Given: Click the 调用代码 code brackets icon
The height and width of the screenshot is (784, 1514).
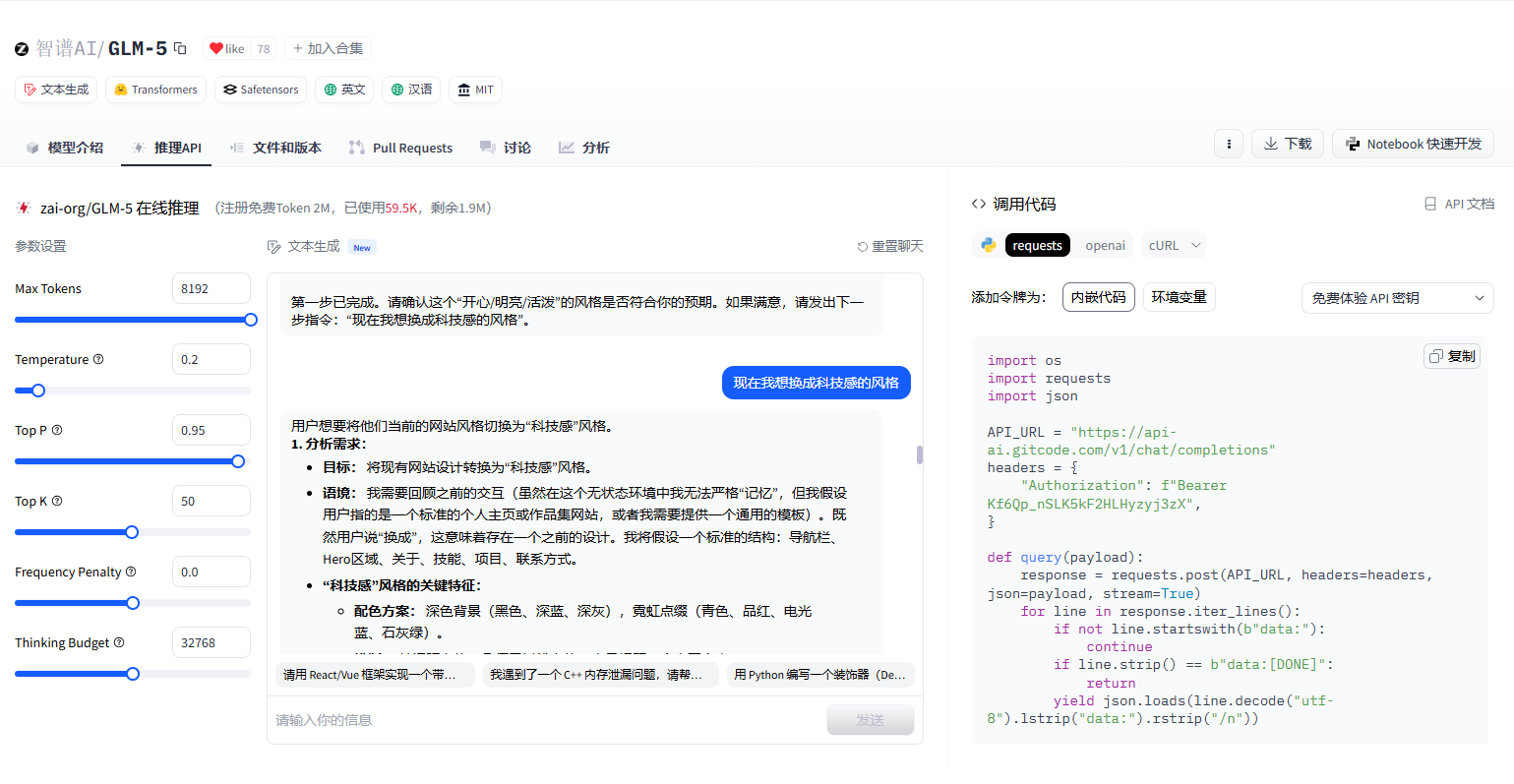Looking at the screenshot, I should coord(979,204).
